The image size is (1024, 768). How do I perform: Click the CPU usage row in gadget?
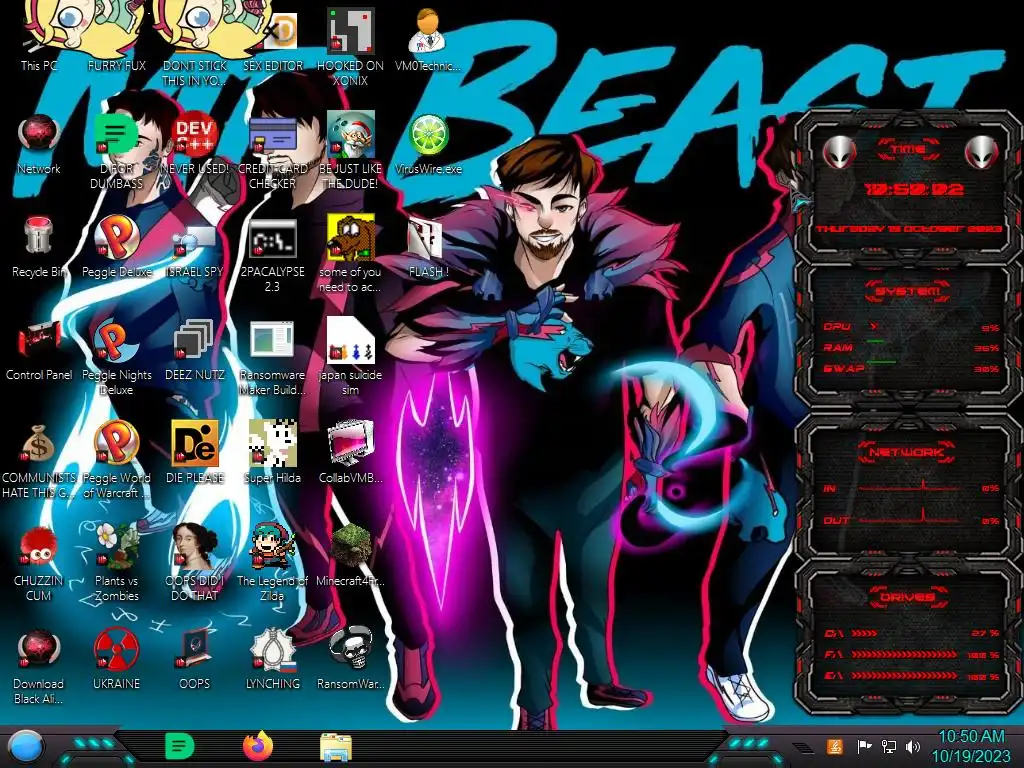[x=911, y=327]
